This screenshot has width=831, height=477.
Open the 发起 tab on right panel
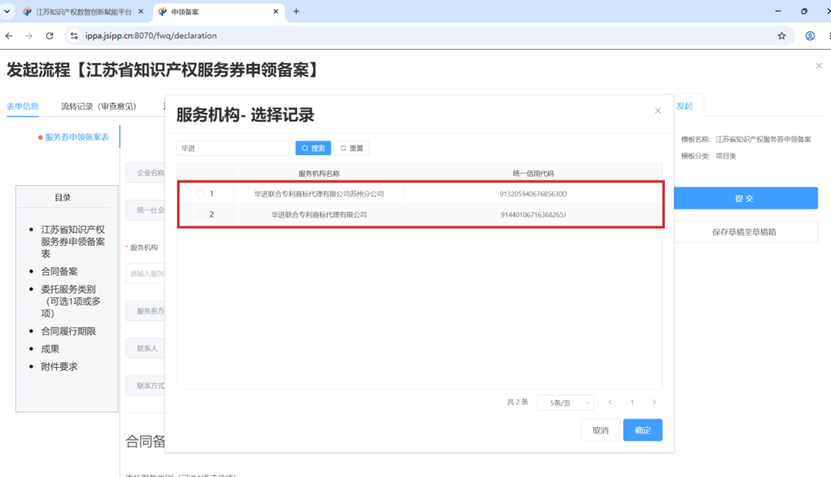click(685, 106)
